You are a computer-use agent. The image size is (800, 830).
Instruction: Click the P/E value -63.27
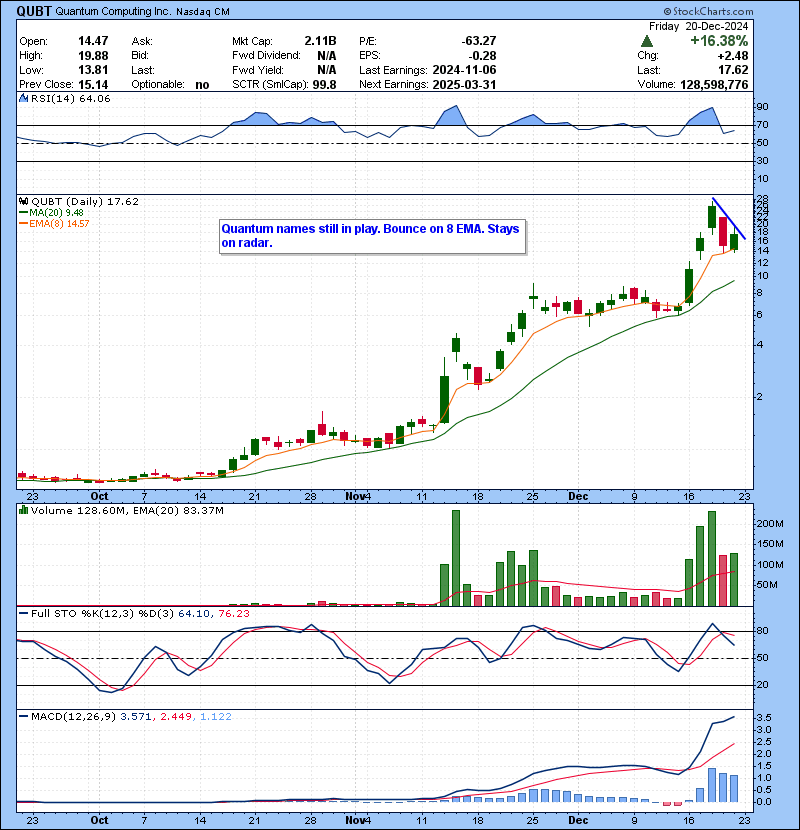click(x=479, y=41)
